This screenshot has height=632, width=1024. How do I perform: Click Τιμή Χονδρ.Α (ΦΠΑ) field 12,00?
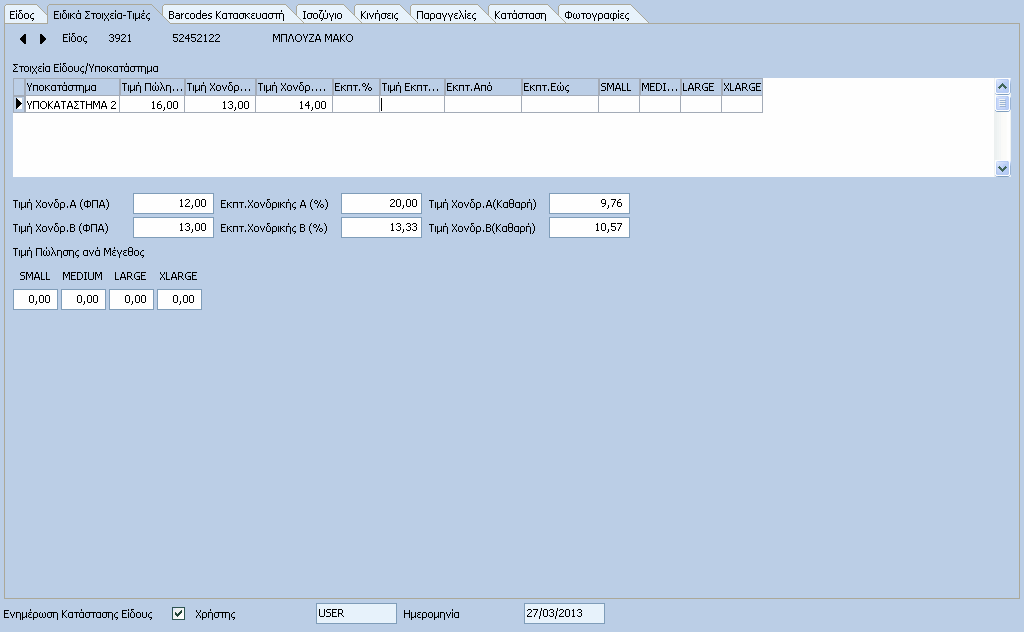pos(174,204)
